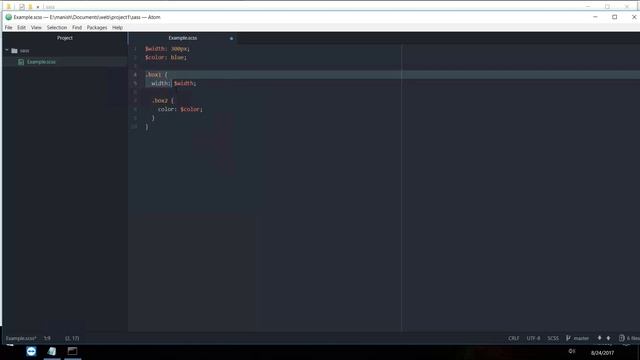Click line number 10 in gutter
The height and width of the screenshot is (360, 640).
coord(134,127)
